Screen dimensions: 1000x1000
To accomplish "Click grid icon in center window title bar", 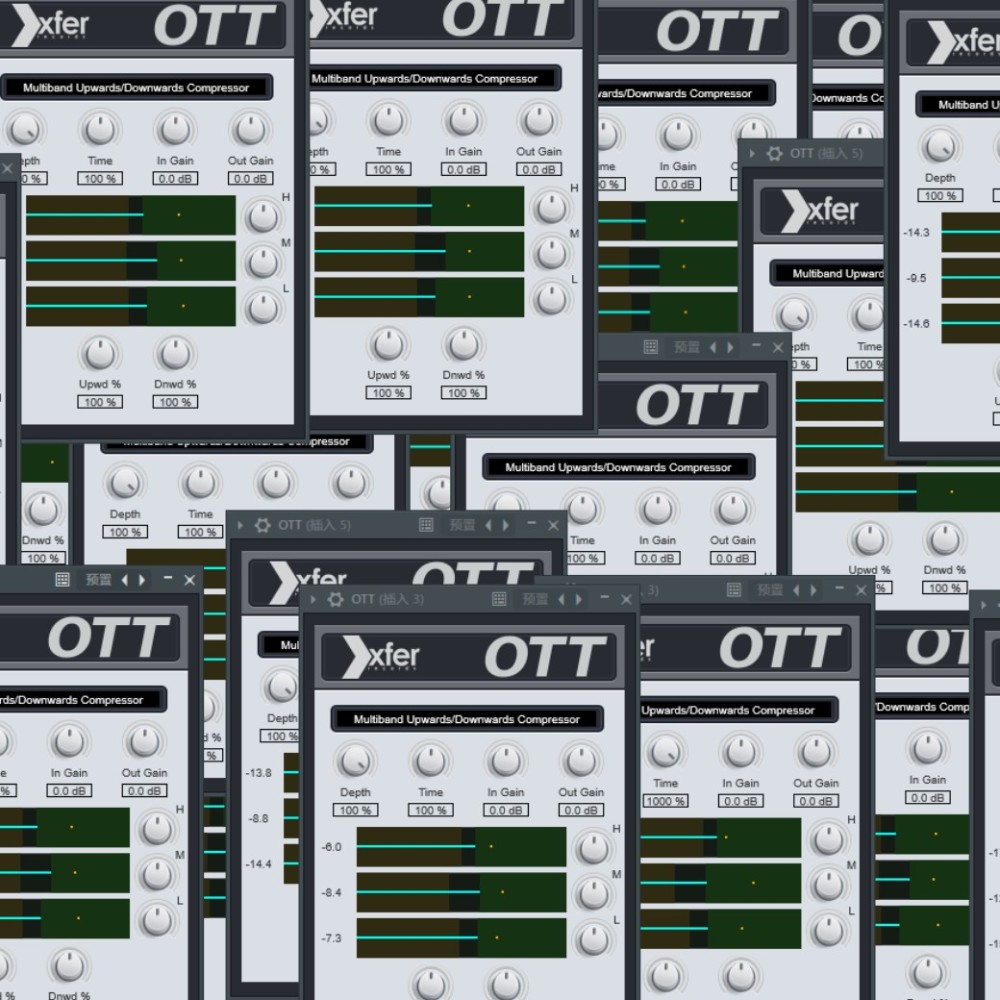I will (x=651, y=347).
